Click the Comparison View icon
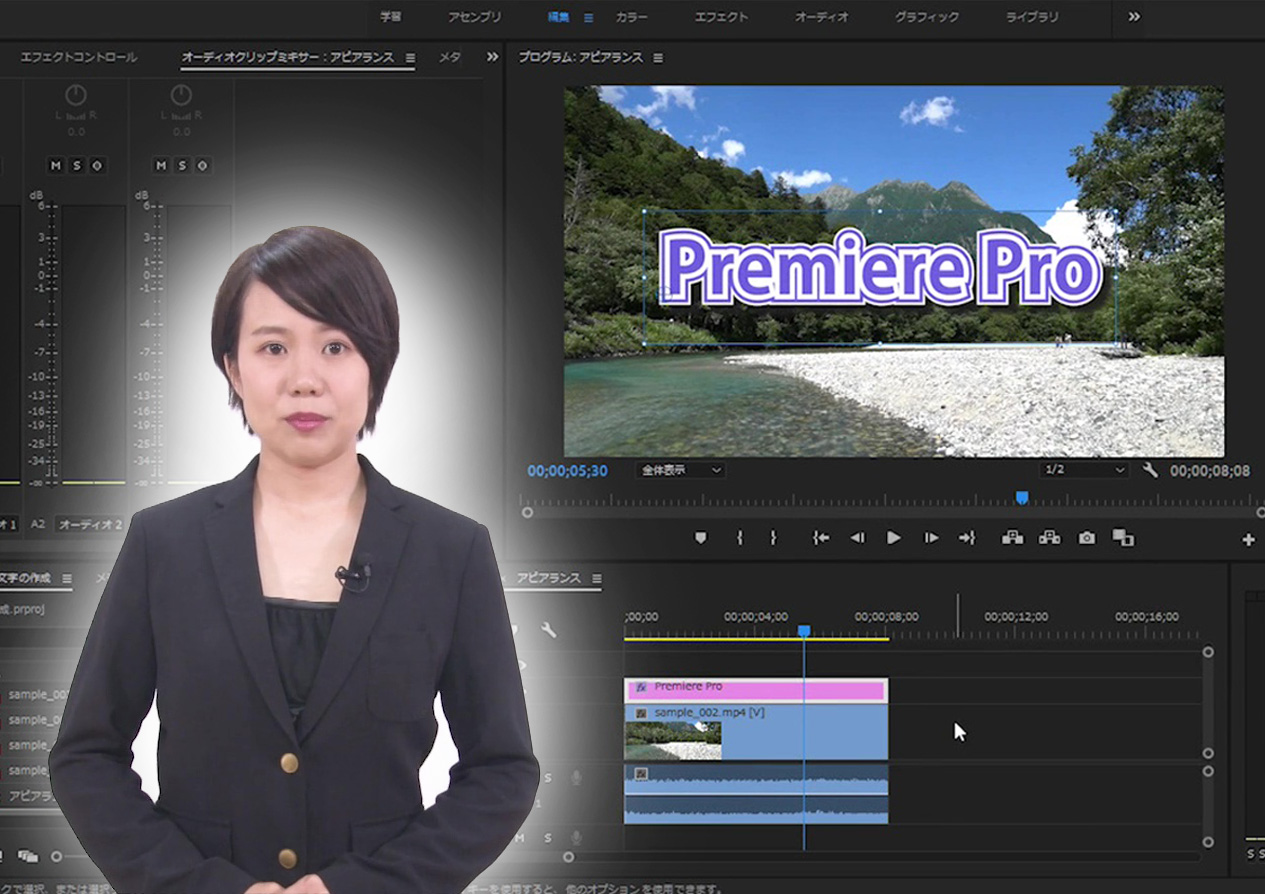 coord(1123,538)
